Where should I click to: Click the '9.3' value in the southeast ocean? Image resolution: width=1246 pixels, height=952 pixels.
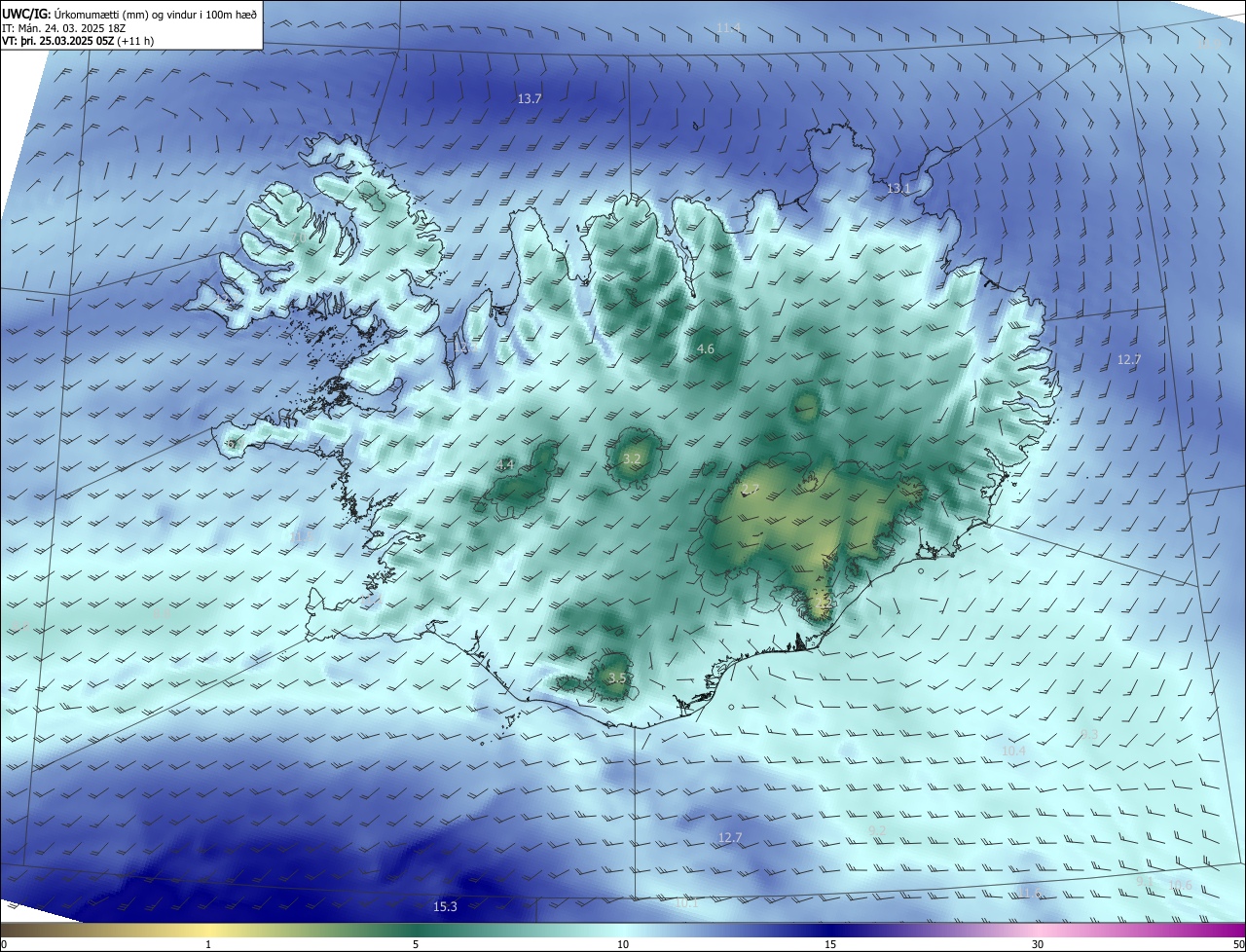point(1089,734)
